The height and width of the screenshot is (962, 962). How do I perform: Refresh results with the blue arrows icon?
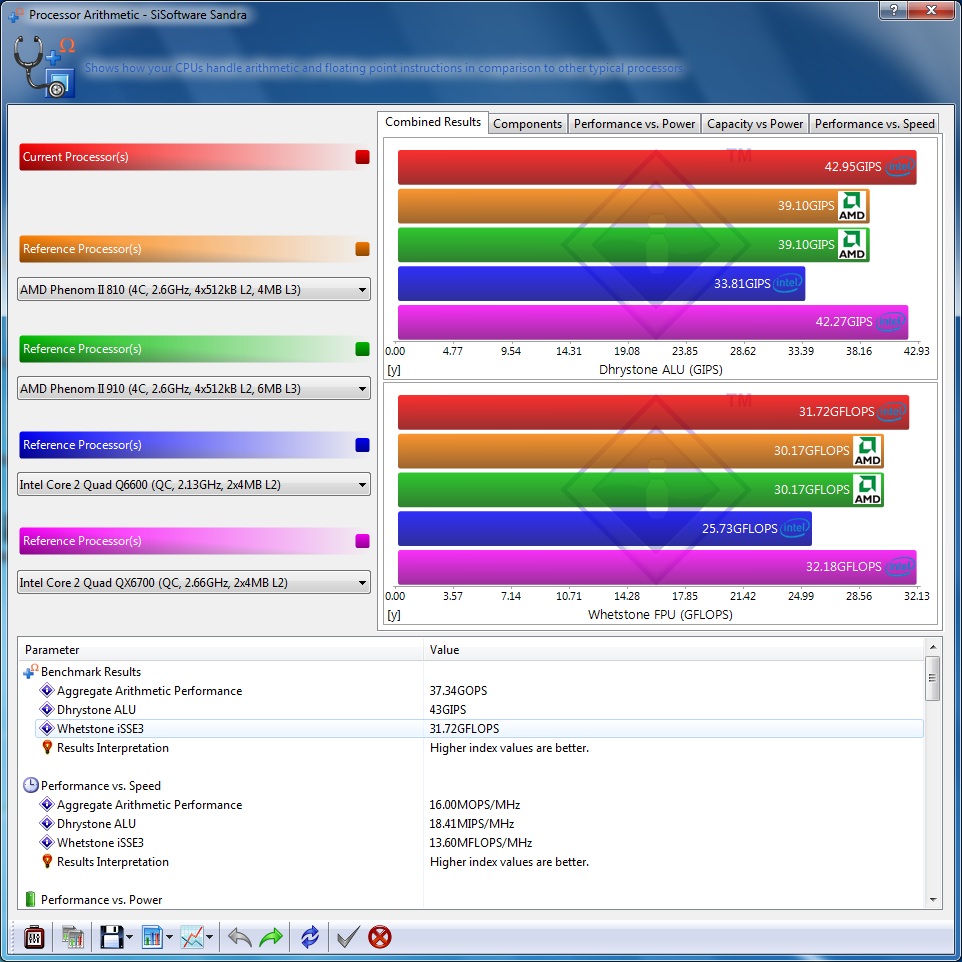[310, 937]
